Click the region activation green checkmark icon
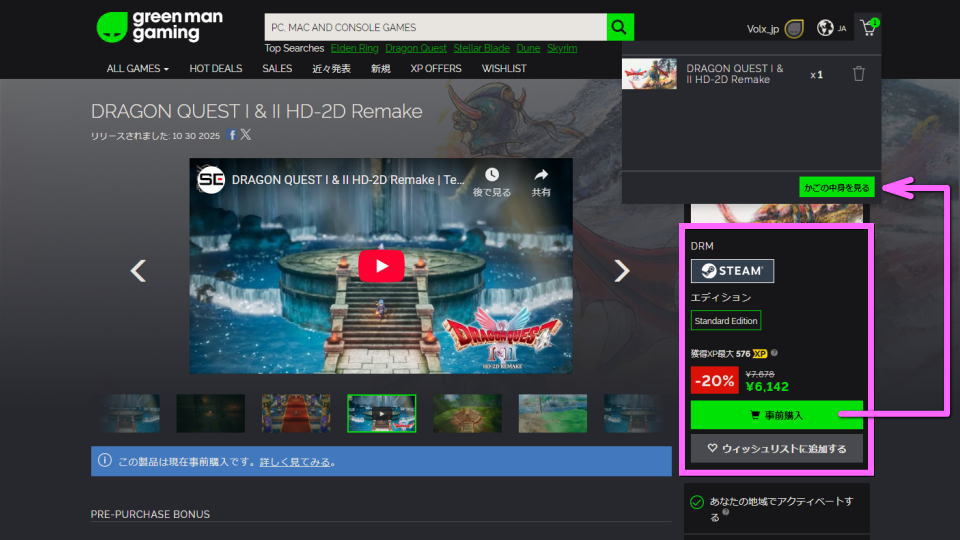960x540 pixels. click(x=697, y=502)
